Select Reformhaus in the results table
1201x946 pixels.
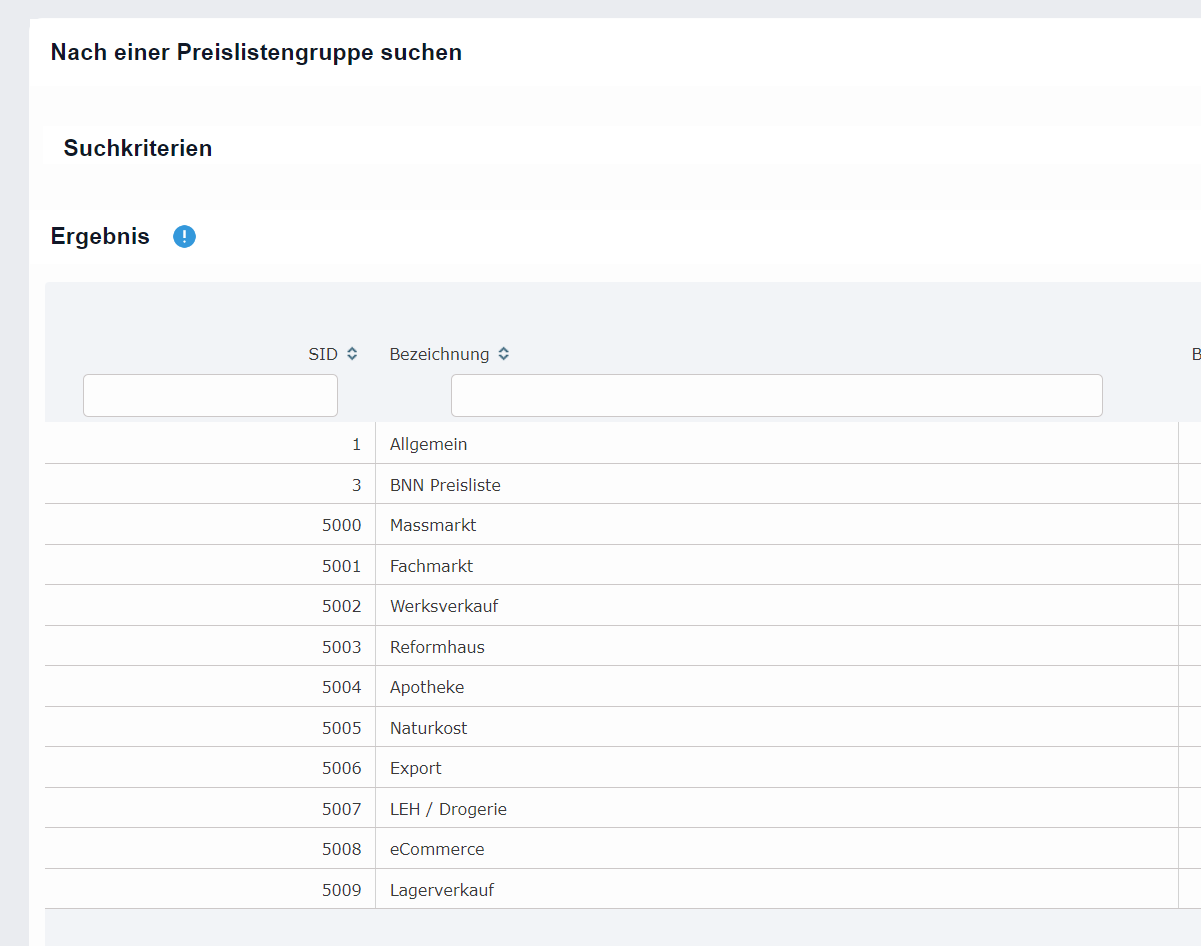[437, 647]
